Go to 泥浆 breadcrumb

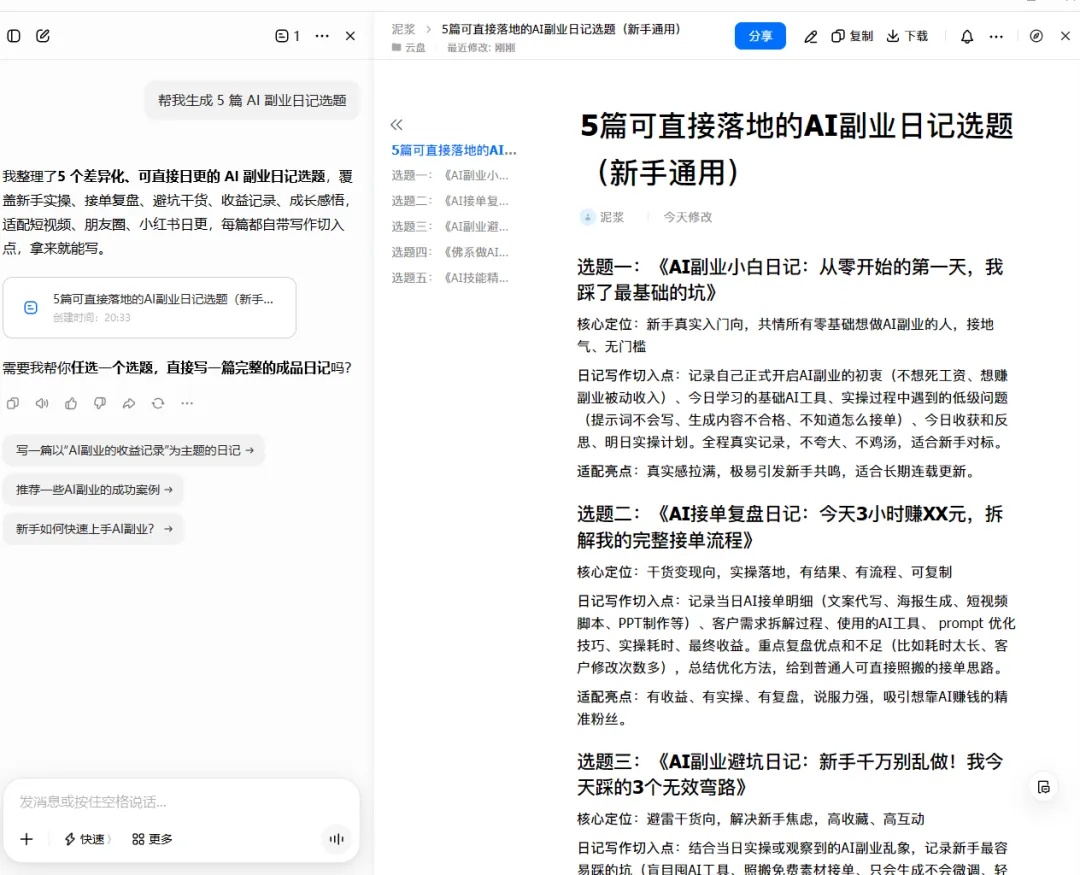404,29
